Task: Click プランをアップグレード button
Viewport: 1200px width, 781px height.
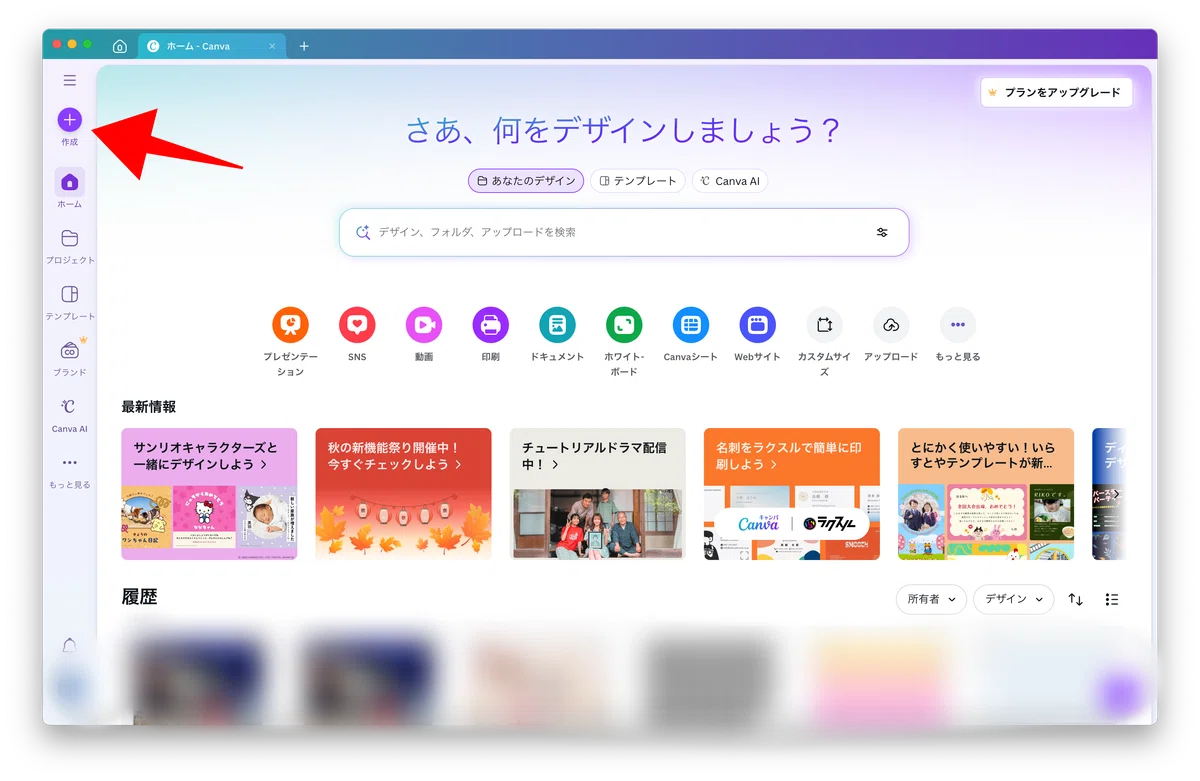Action: pos(1056,92)
